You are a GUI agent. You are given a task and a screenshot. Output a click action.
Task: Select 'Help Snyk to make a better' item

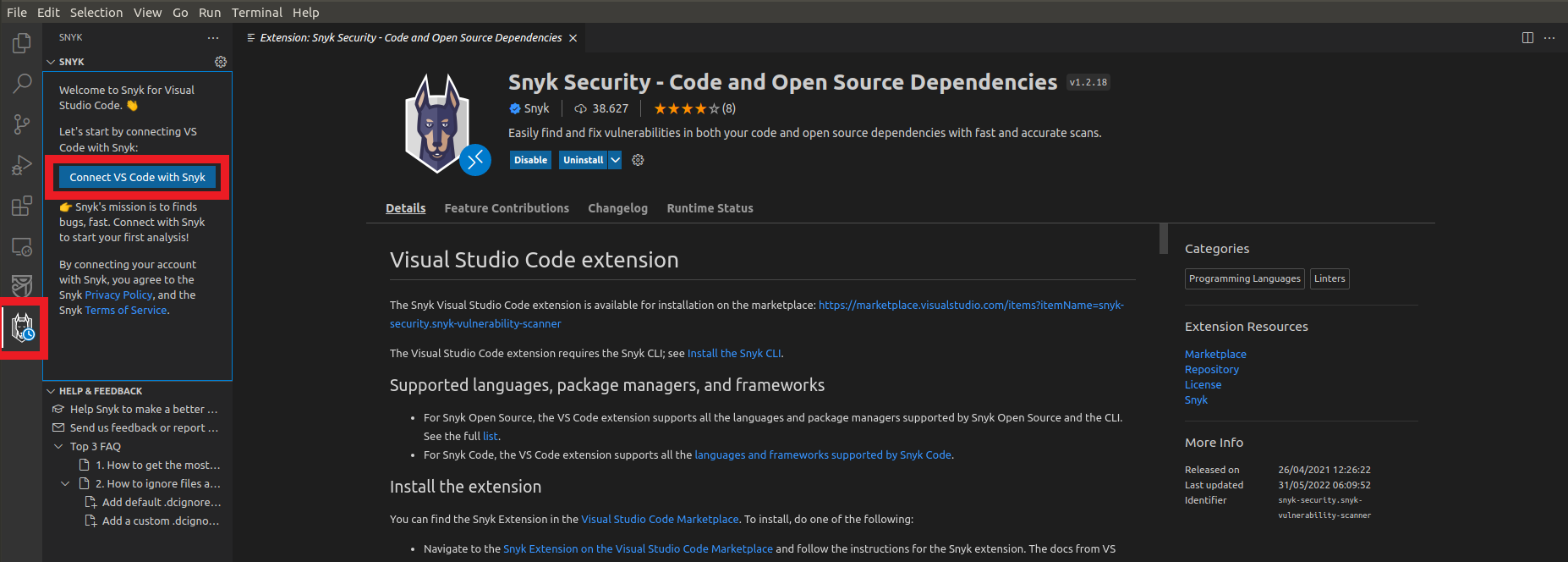pos(138,409)
